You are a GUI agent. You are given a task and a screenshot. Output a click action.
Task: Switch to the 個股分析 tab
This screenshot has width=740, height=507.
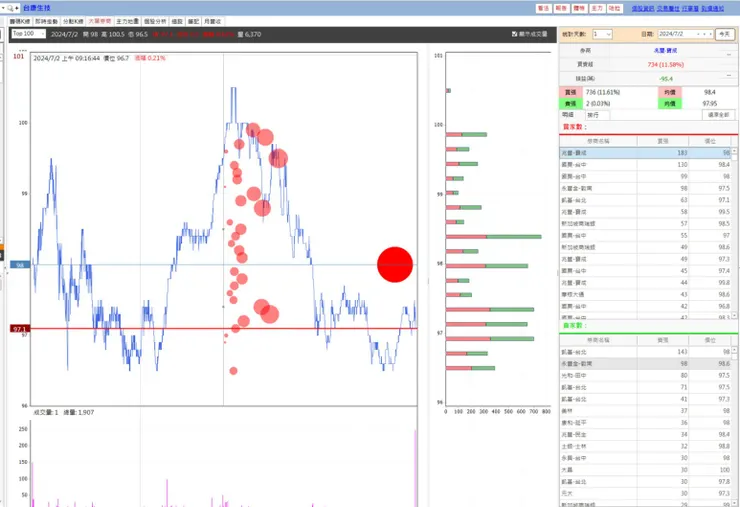(x=155, y=21)
